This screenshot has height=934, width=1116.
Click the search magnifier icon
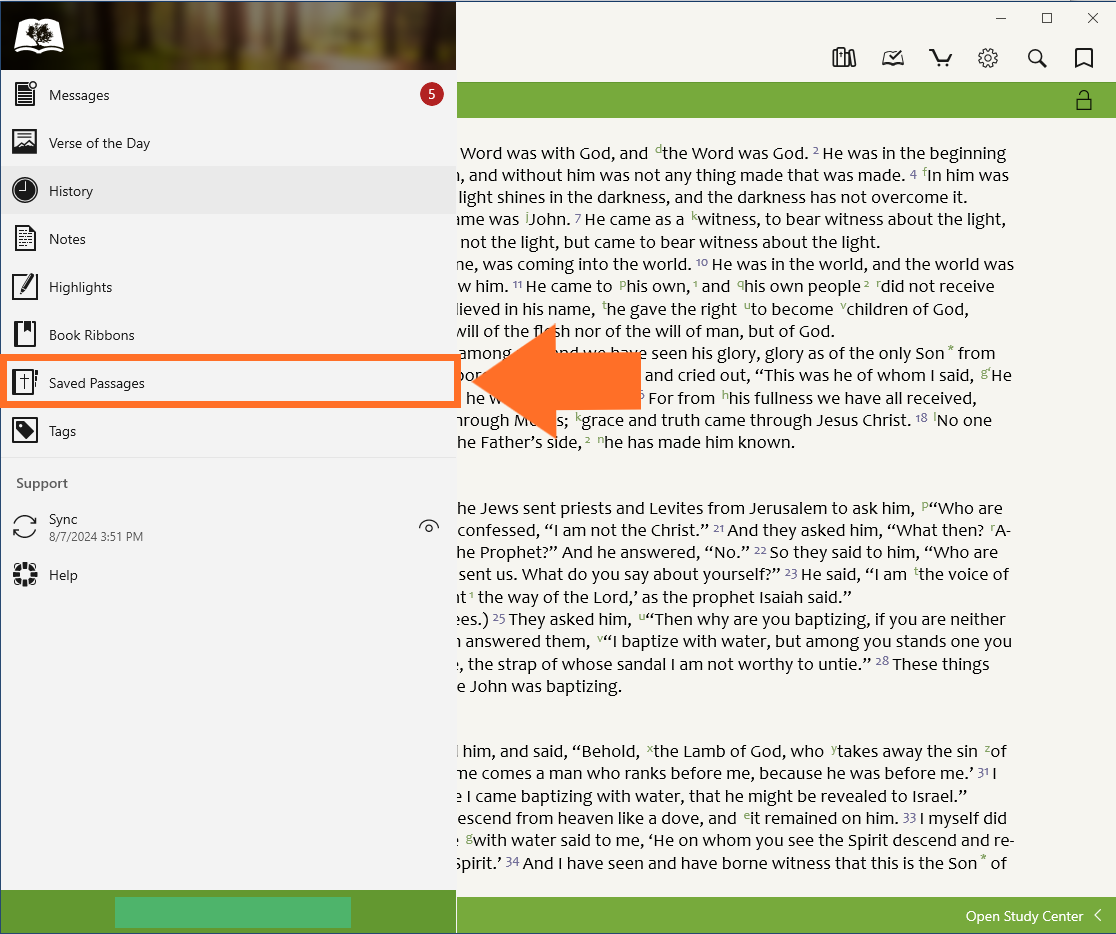1037,58
